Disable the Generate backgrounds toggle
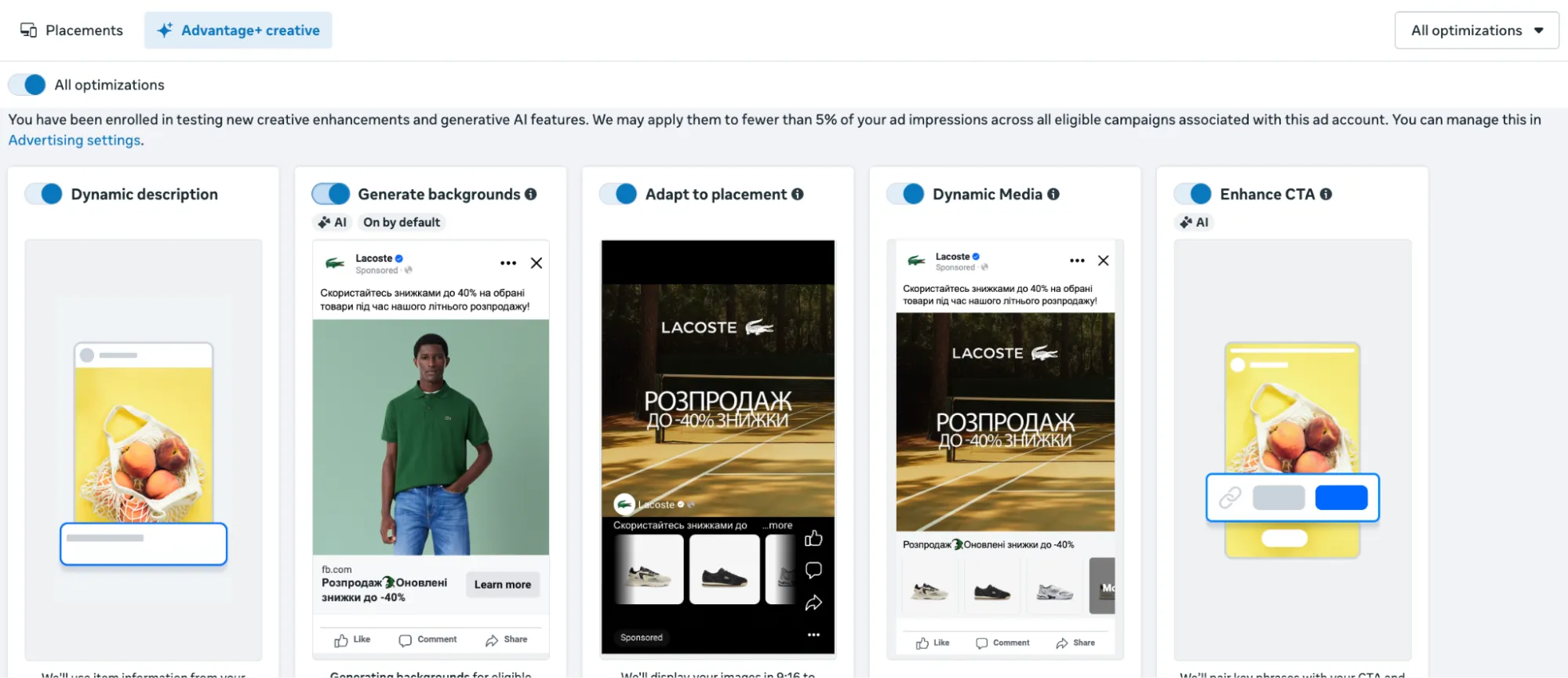The height and width of the screenshot is (678, 1568). click(331, 194)
